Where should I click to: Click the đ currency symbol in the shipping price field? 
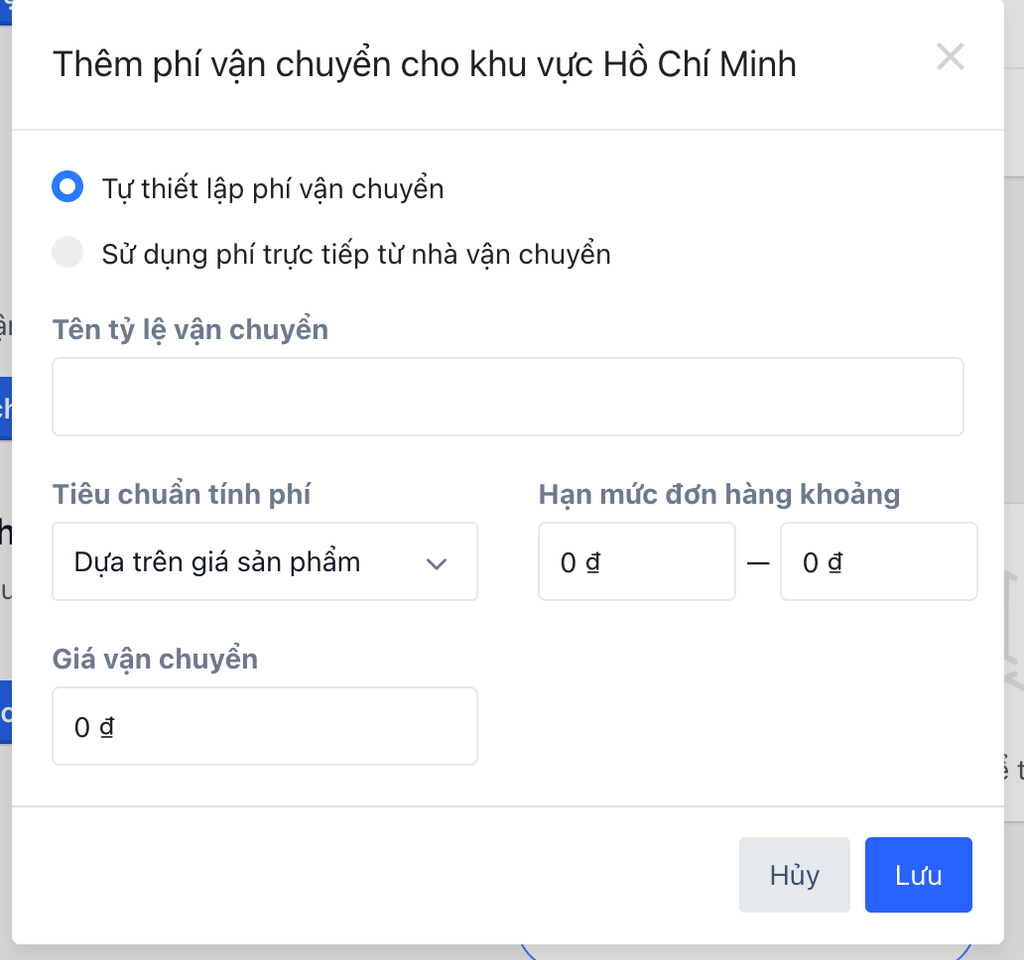click(107, 728)
